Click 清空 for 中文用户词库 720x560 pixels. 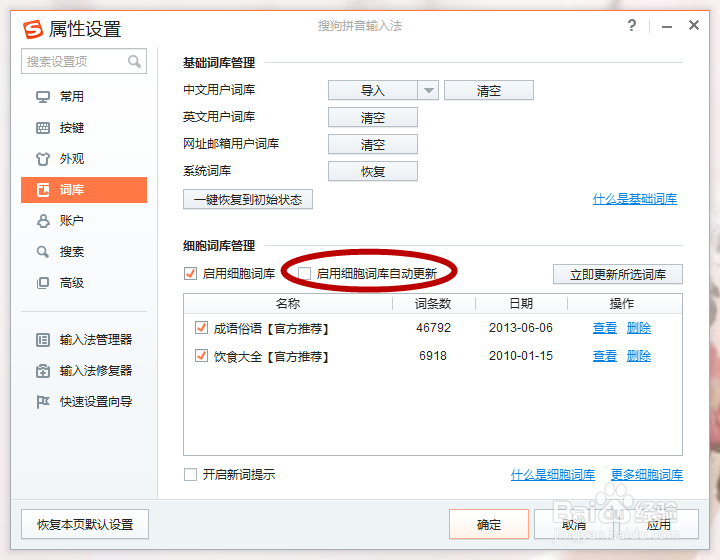point(489,90)
